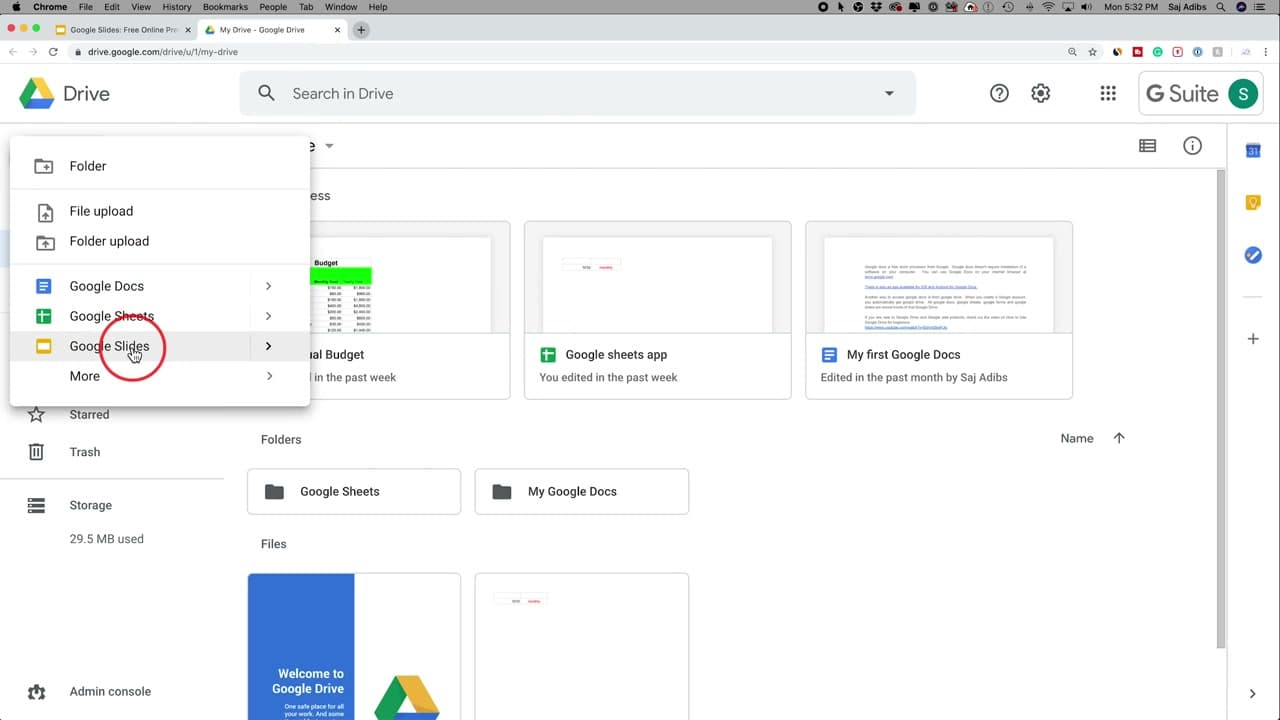Image resolution: width=1280 pixels, height=720 pixels.
Task: Click the main vertical scrollbar
Action: tap(1221, 410)
